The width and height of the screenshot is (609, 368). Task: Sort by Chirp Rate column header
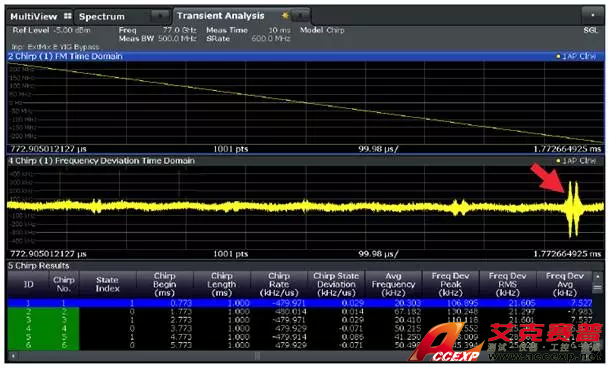click(279, 284)
